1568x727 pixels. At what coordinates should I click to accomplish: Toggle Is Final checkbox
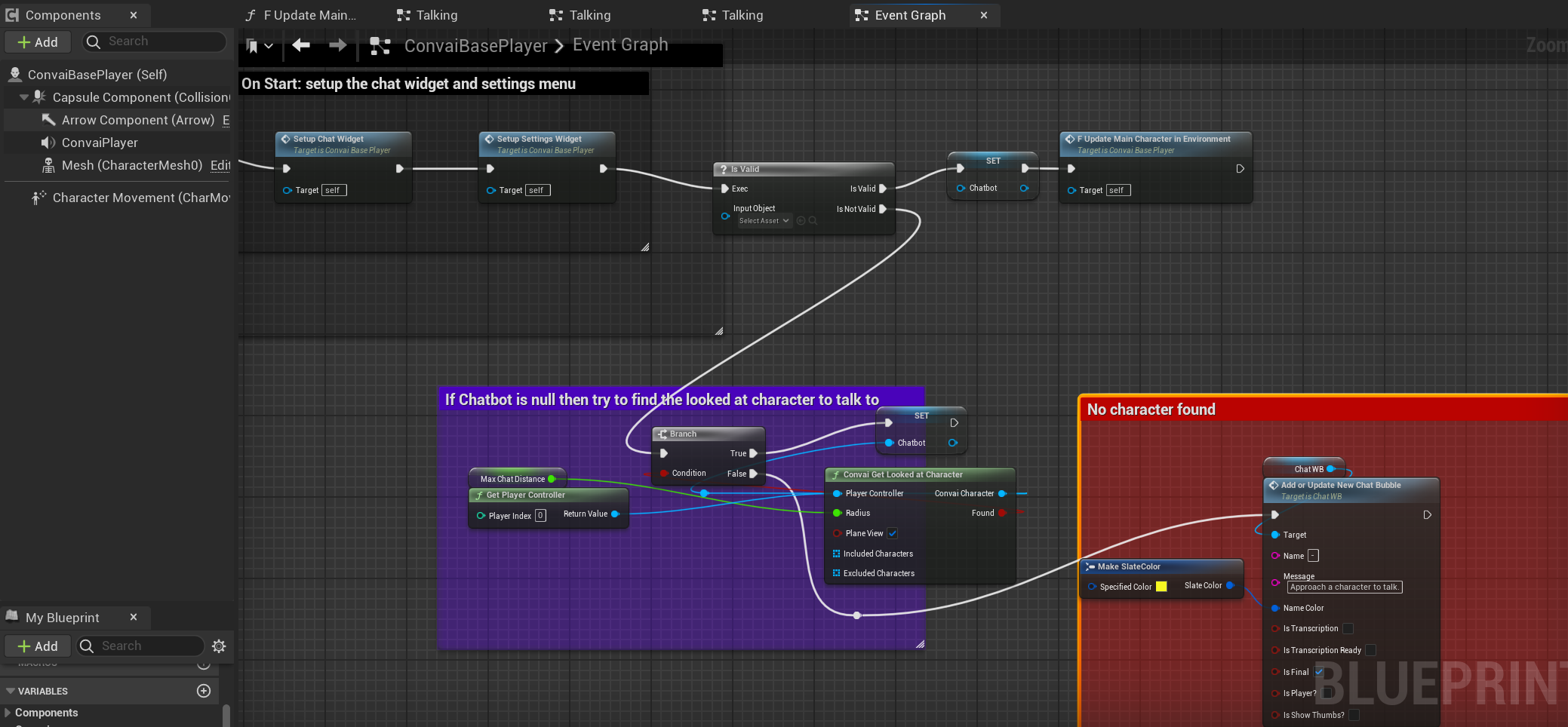1319,672
